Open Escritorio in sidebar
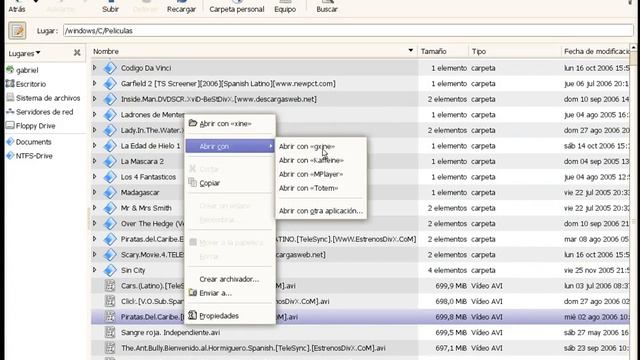The height and width of the screenshot is (360, 640). [26, 84]
